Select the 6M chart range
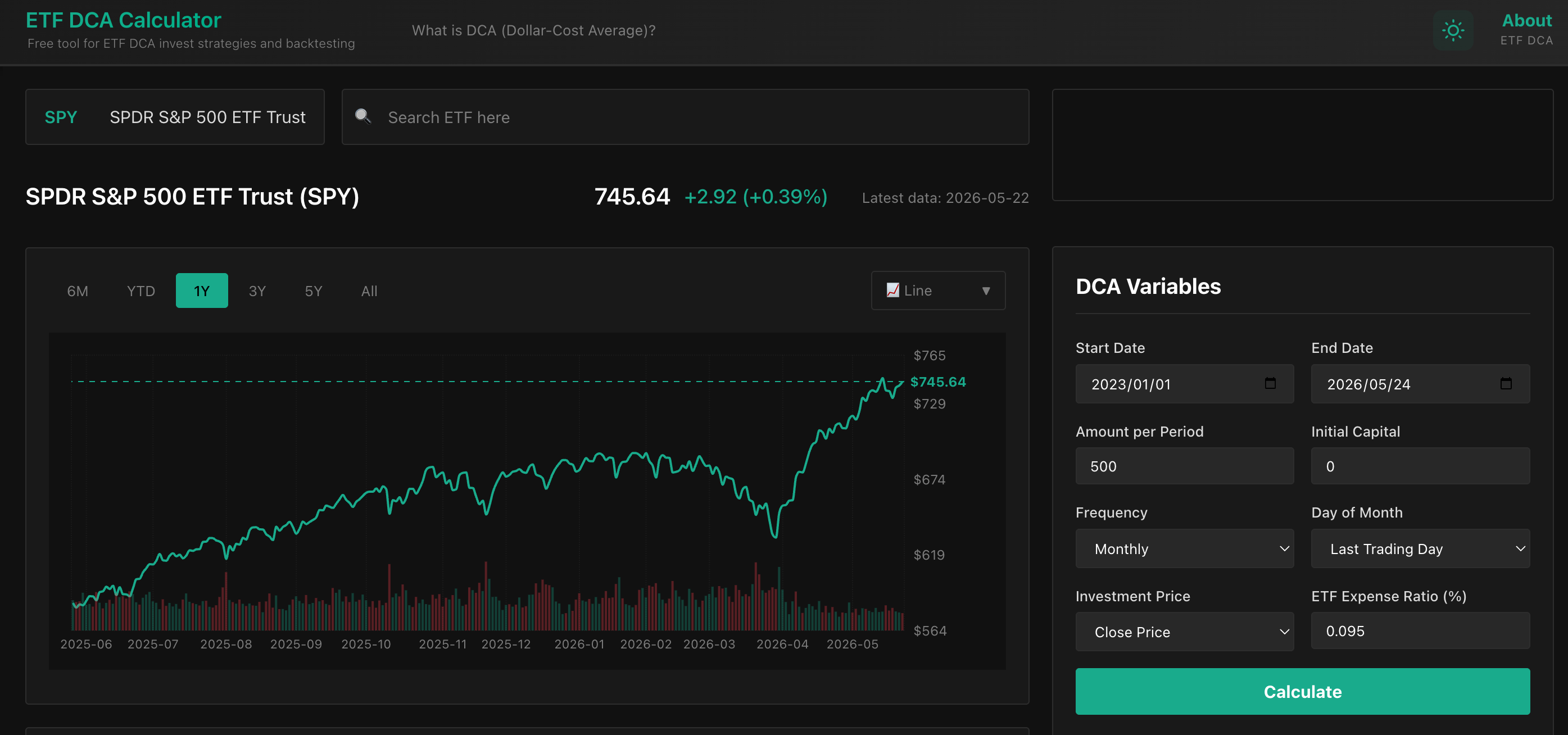Image resolution: width=1568 pixels, height=735 pixels. (78, 291)
